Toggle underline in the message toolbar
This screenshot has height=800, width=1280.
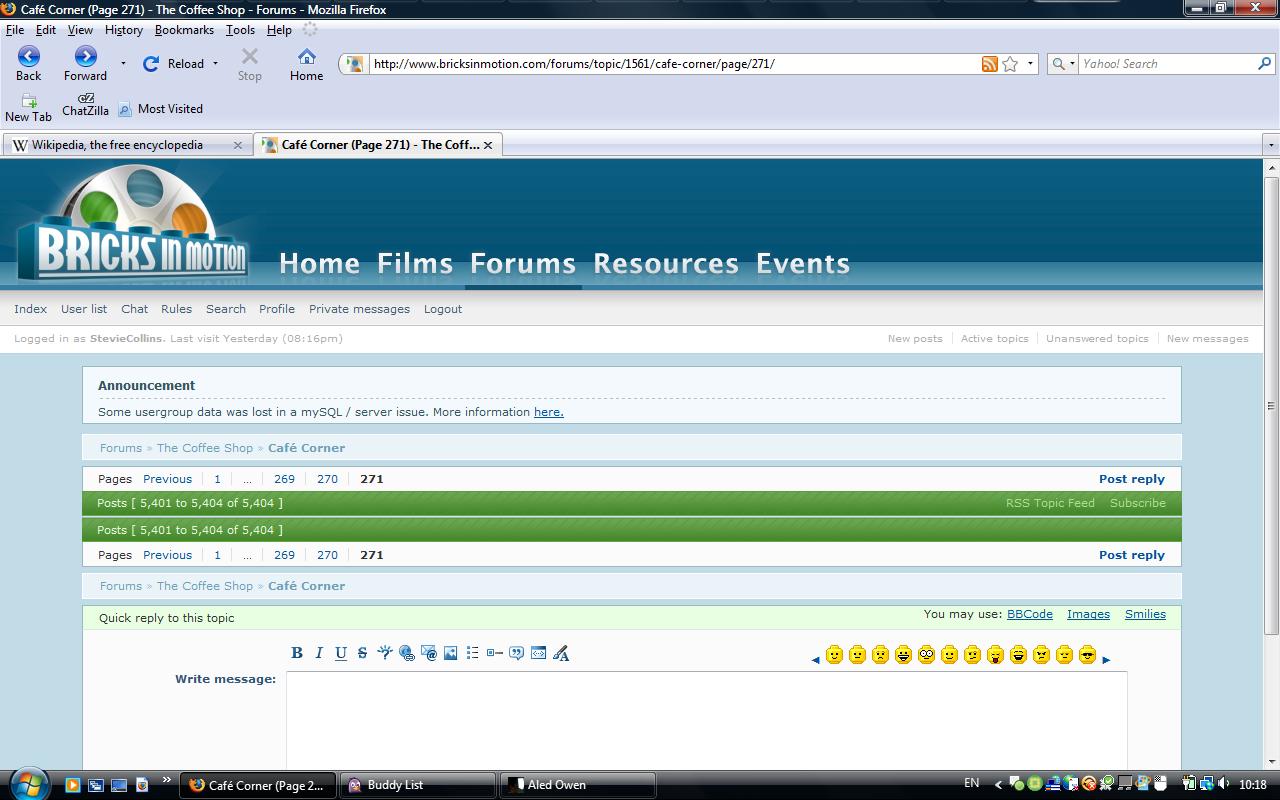point(341,653)
